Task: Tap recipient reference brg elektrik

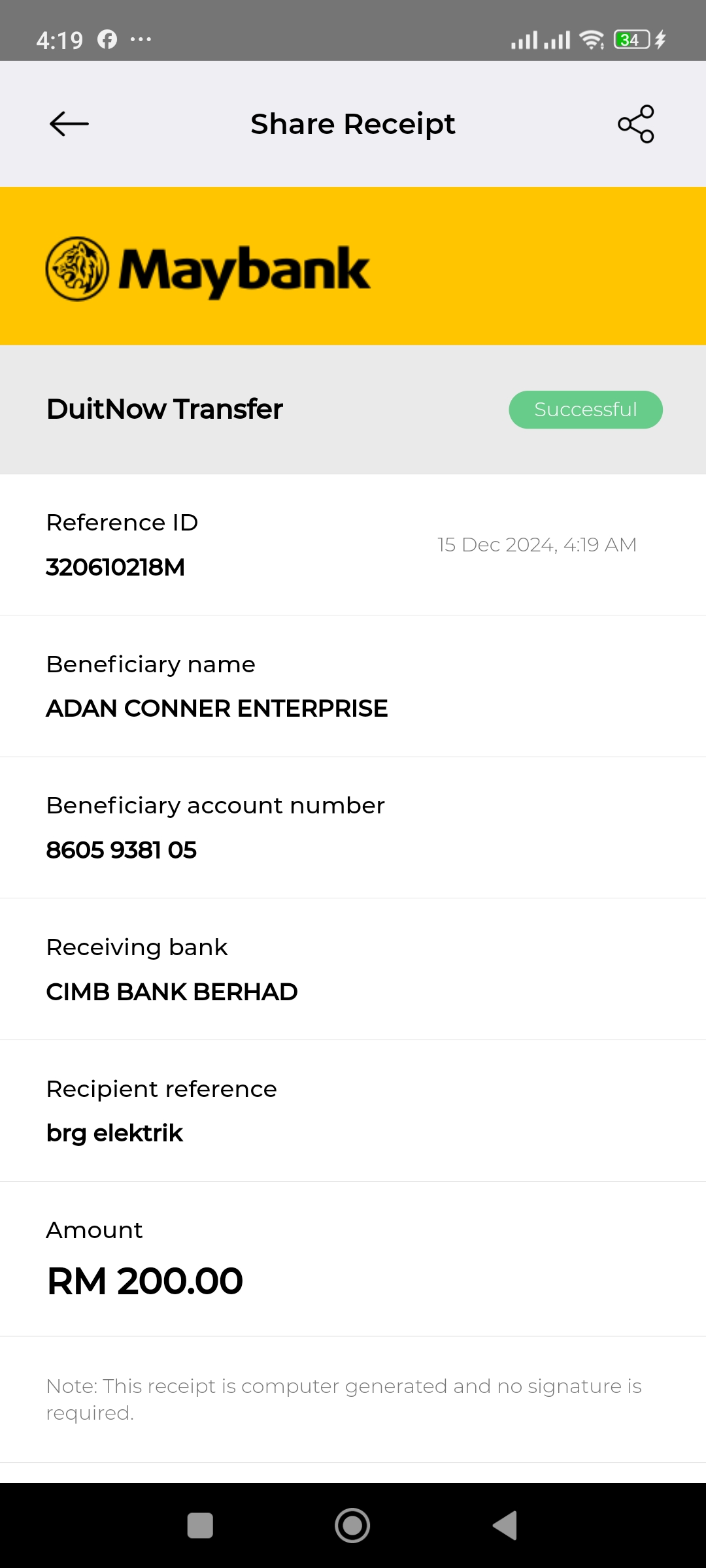Action: point(115,1133)
